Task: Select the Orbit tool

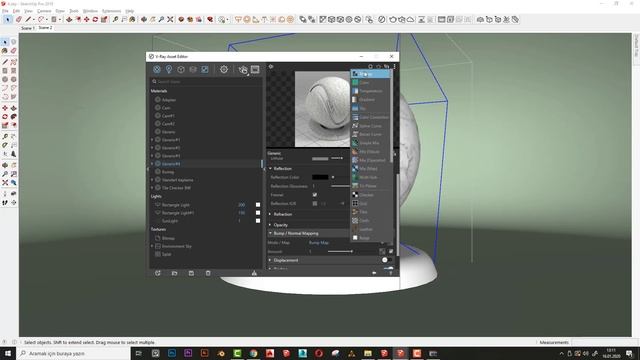Action: tap(144, 20)
